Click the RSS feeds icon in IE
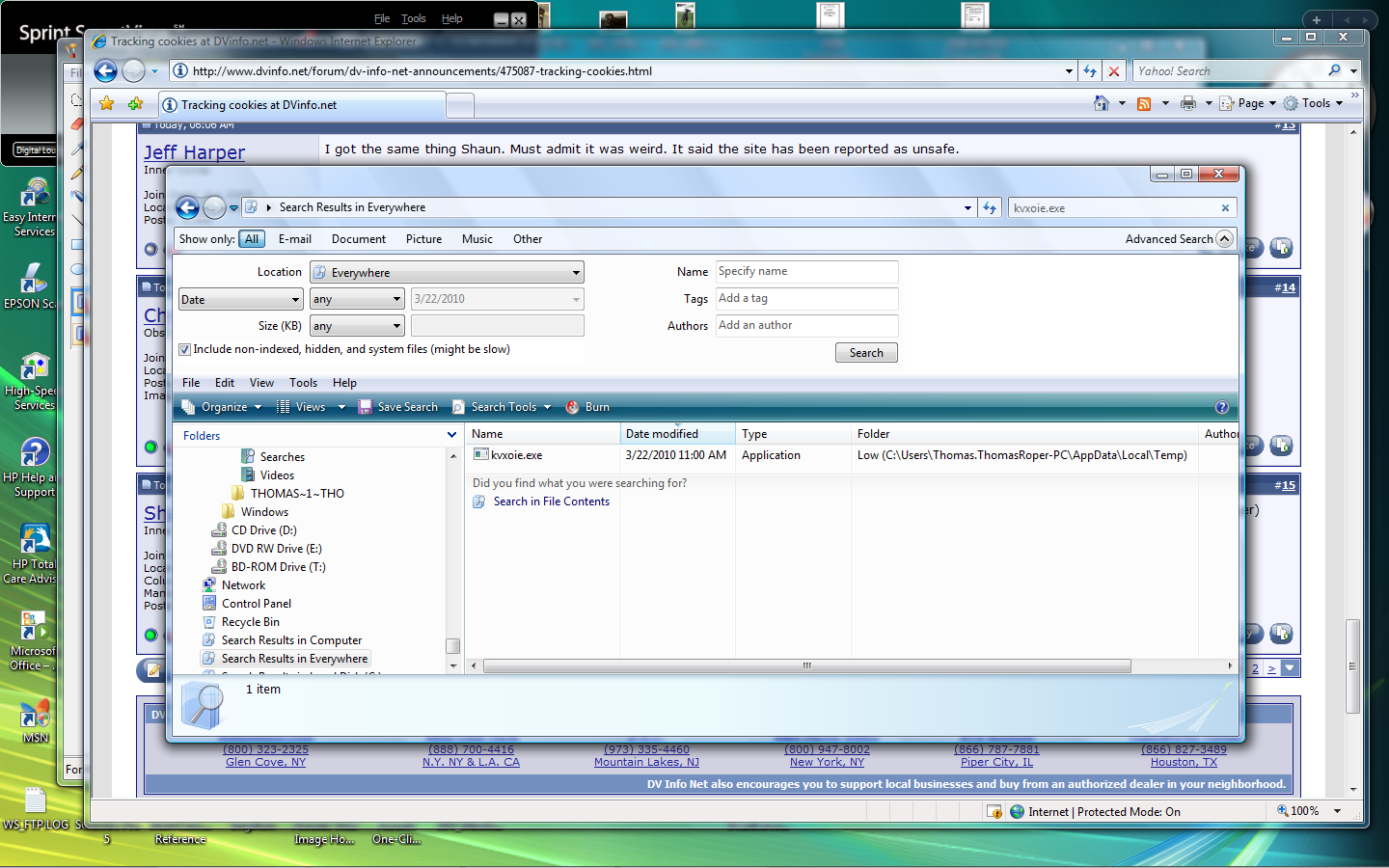The image size is (1389, 868). pos(1144,103)
